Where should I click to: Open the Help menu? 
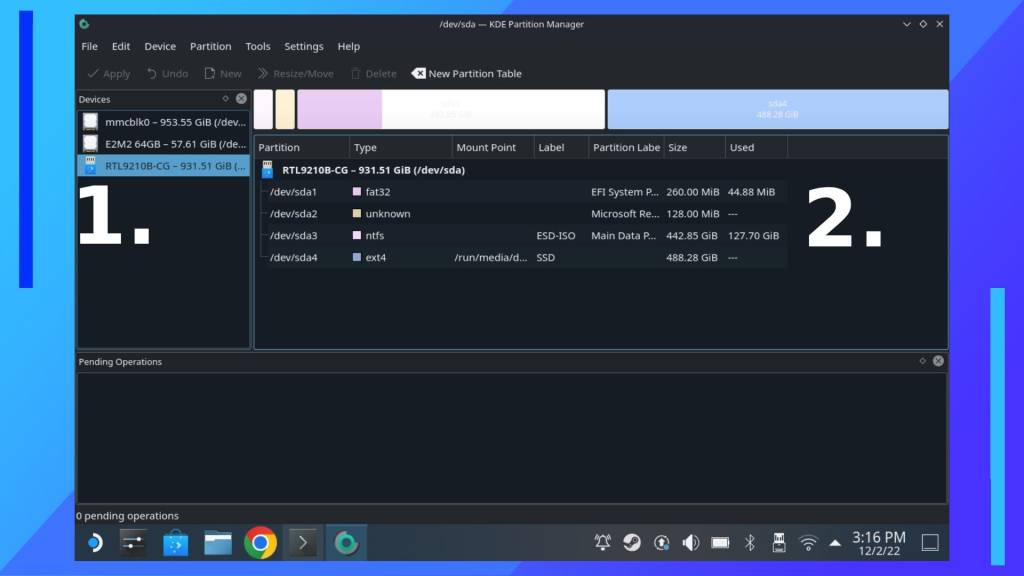[x=349, y=46]
